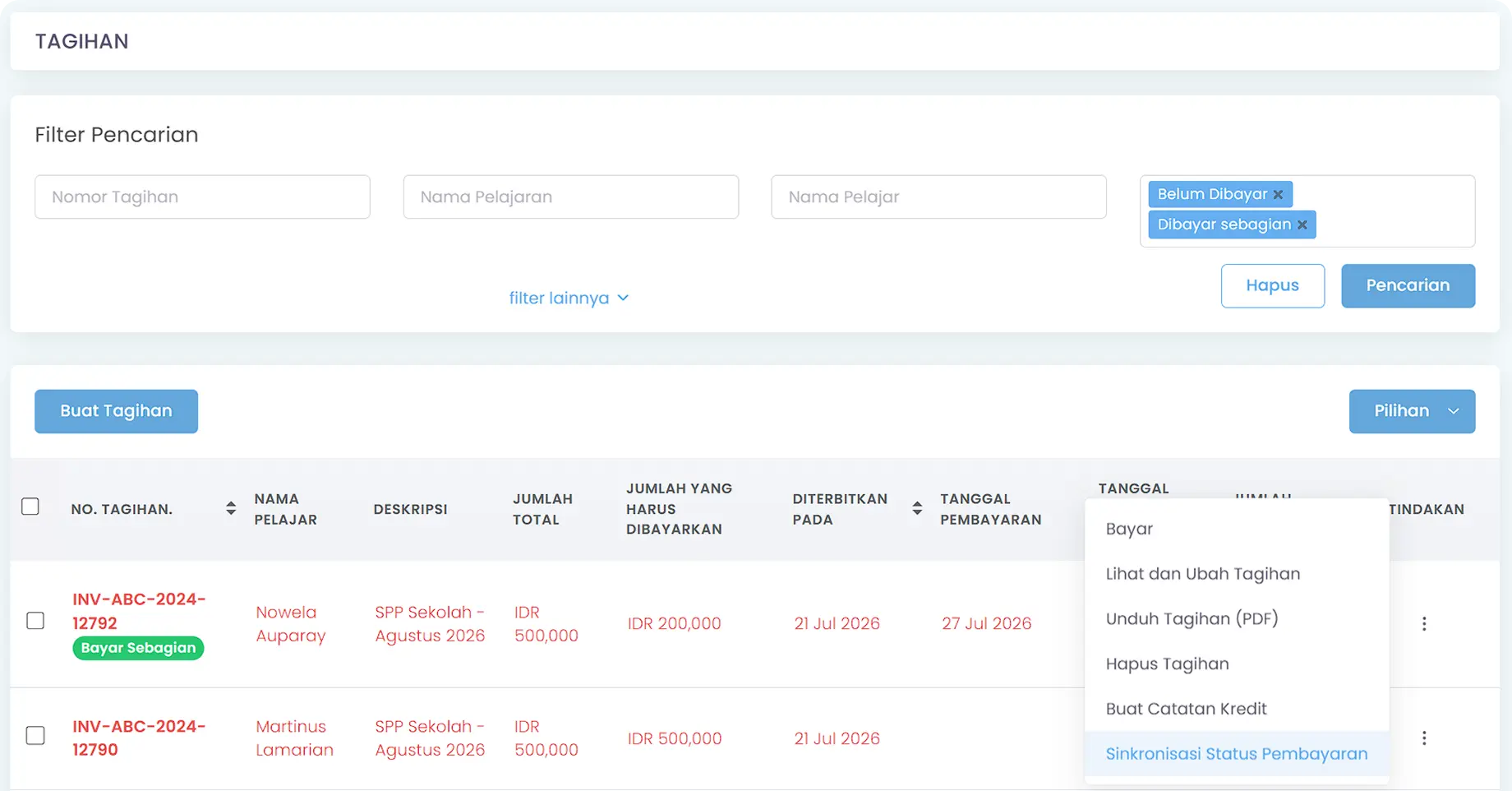Open the Pilihan dropdown
This screenshot has width=1512, height=791.
(x=1412, y=411)
